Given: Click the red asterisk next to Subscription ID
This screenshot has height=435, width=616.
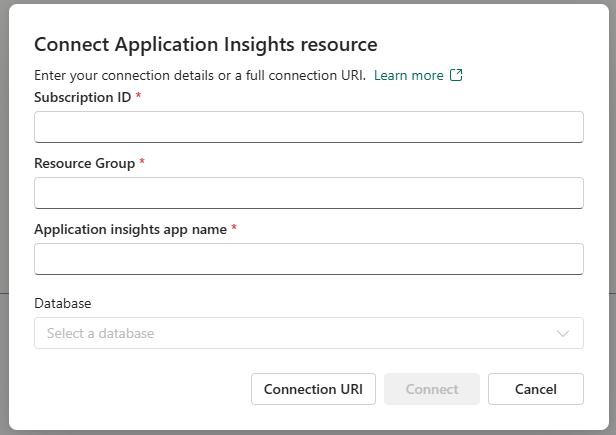Looking at the screenshot, I should click(x=138, y=97).
